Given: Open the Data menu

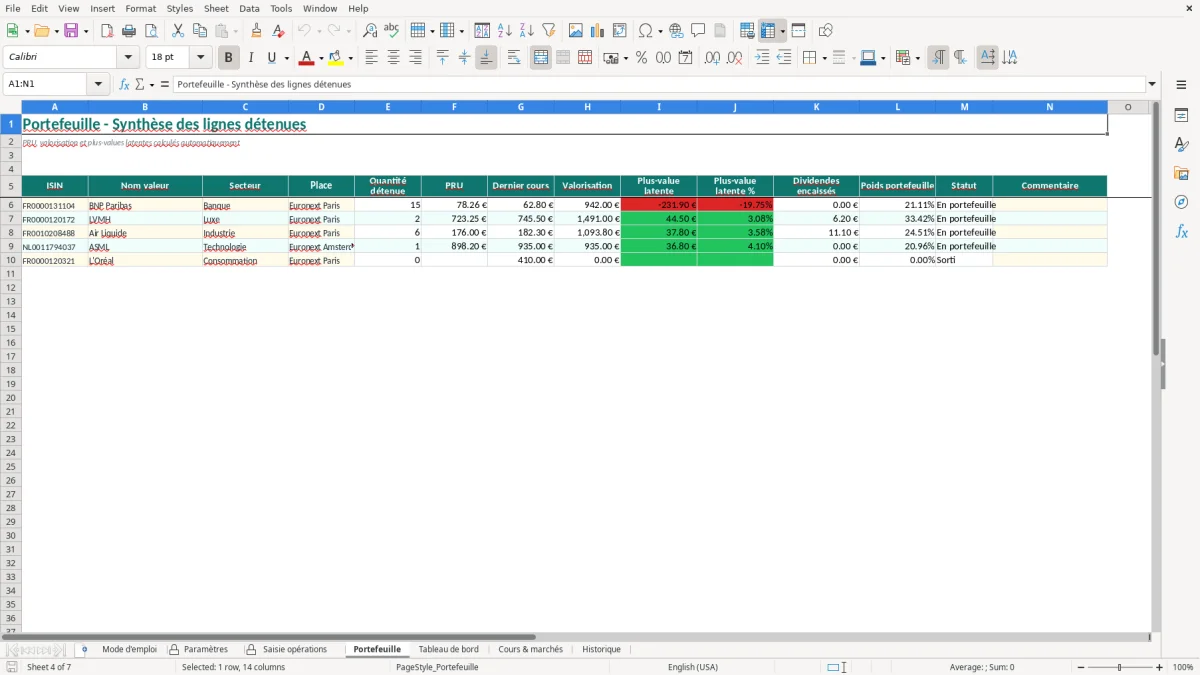Looking at the screenshot, I should pyautogui.click(x=249, y=8).
